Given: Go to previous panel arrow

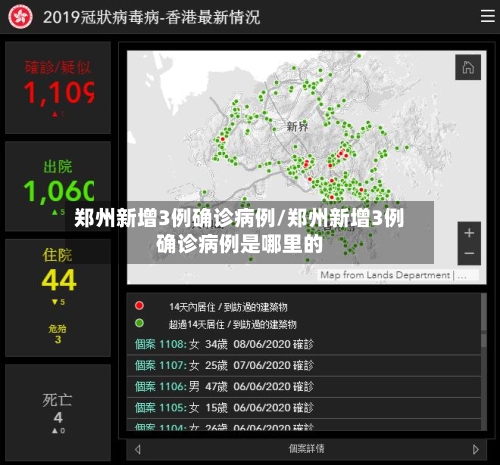Looking at the screenshot, I should click(x=138, y=449).
